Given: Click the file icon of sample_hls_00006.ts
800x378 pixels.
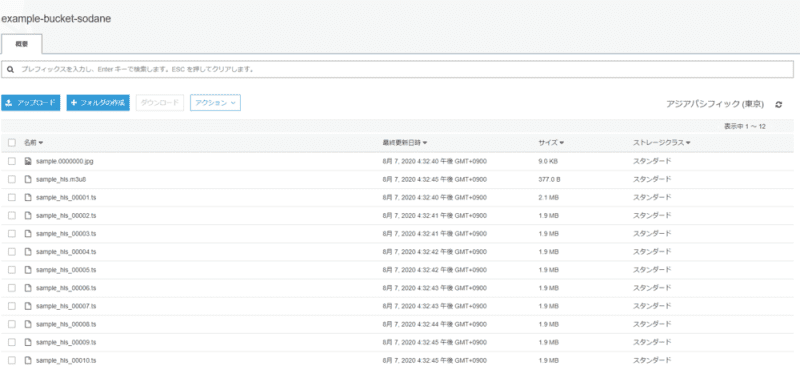Looking at the screenshot, I should [x=28, y=288].
